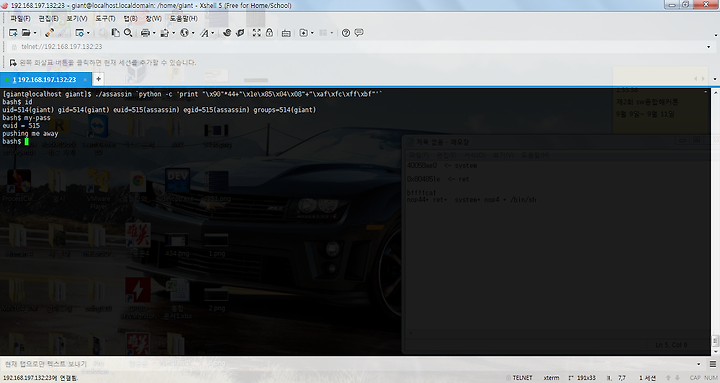Click the terminal scrollbar up arrow
Screen dimensions: 720x383
715,92
